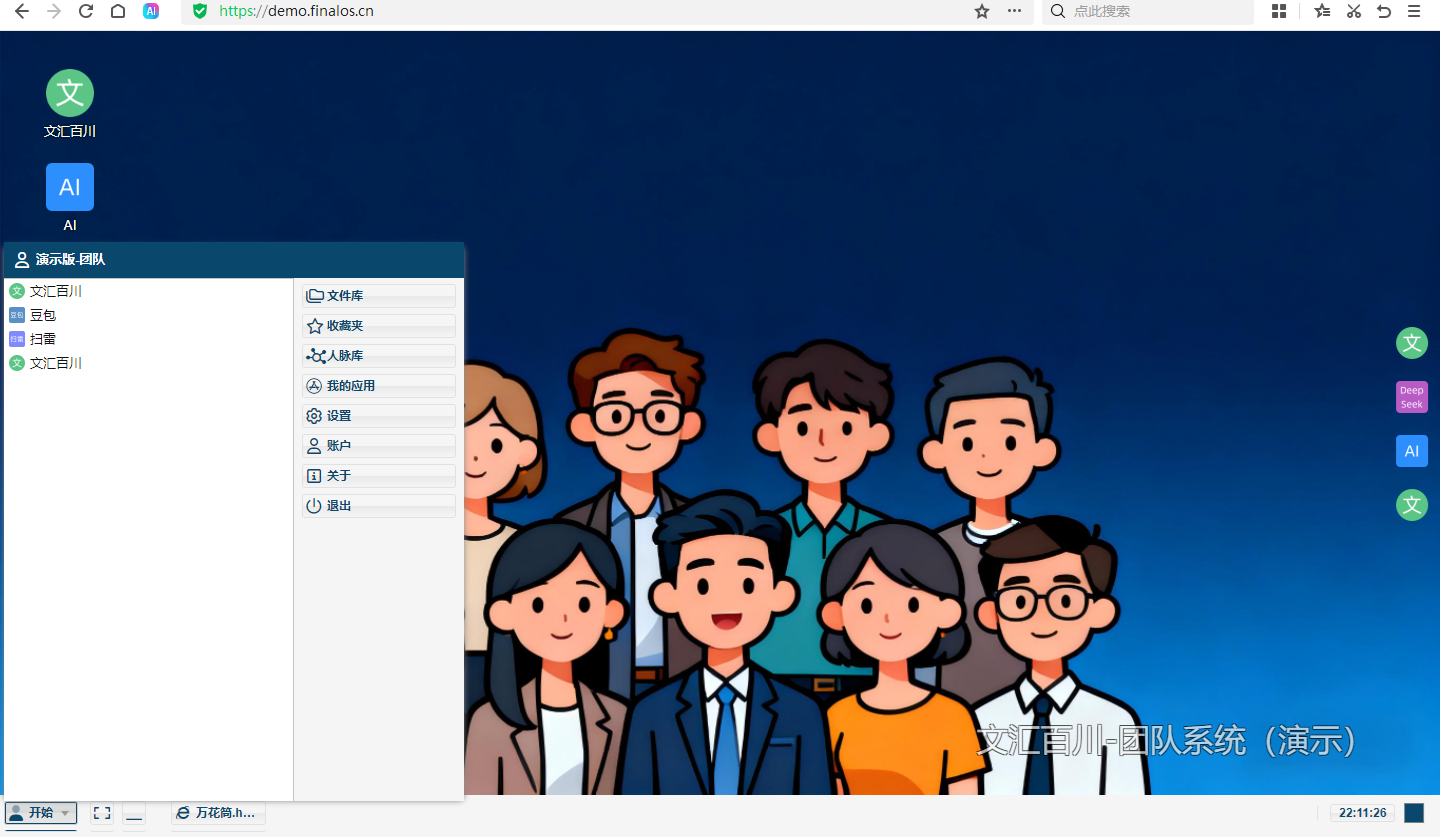Toggle the 开始 start menu button
1440x837 pixels.
pyautogui.click(x=41, y=813)
